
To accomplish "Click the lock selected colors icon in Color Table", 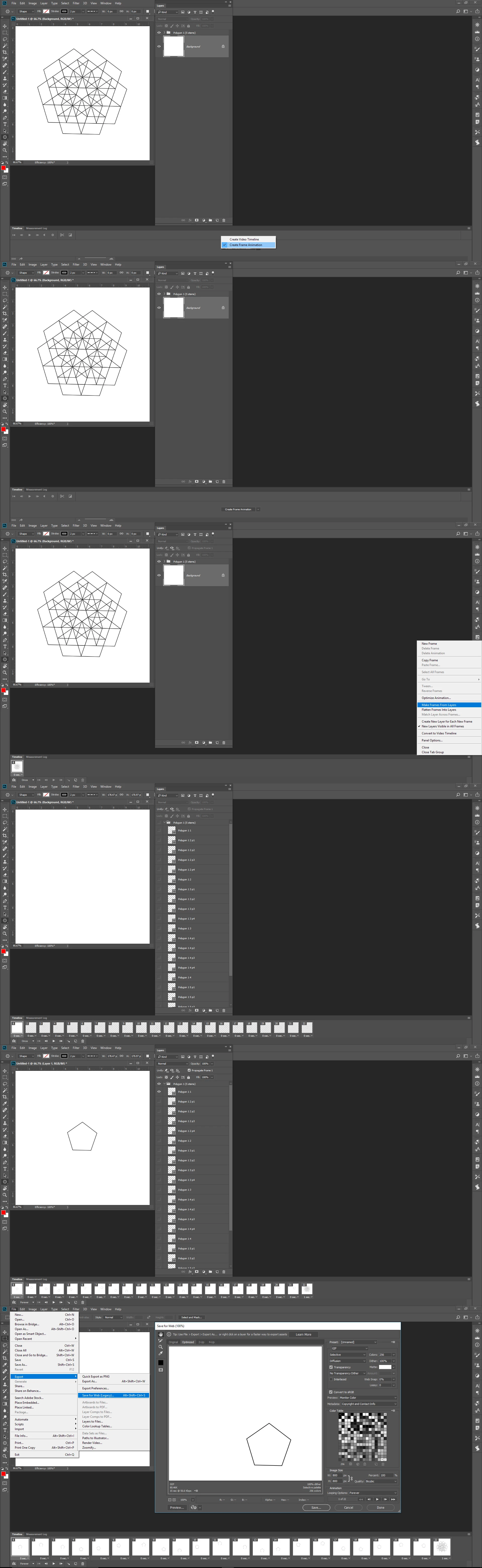I will [365, 1464].
